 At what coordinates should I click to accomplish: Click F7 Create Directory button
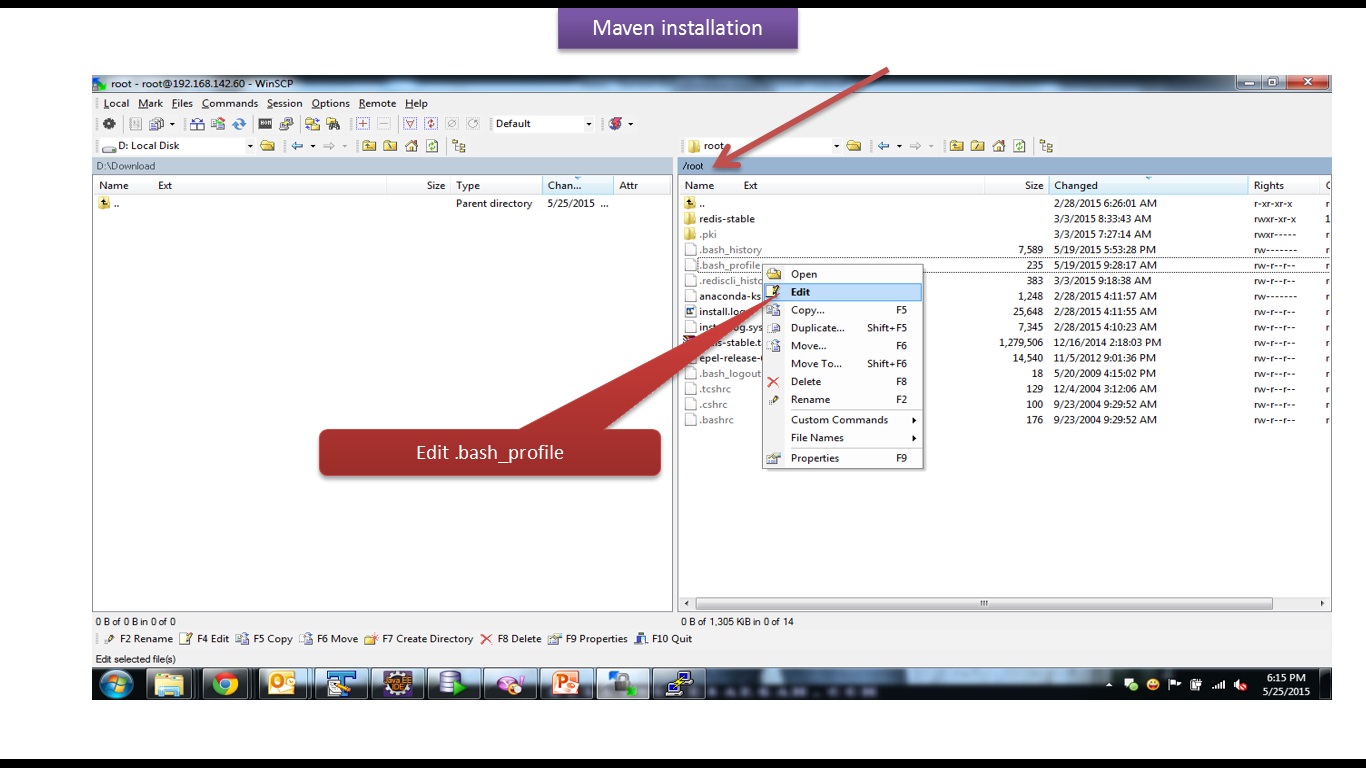pos(418,639)
